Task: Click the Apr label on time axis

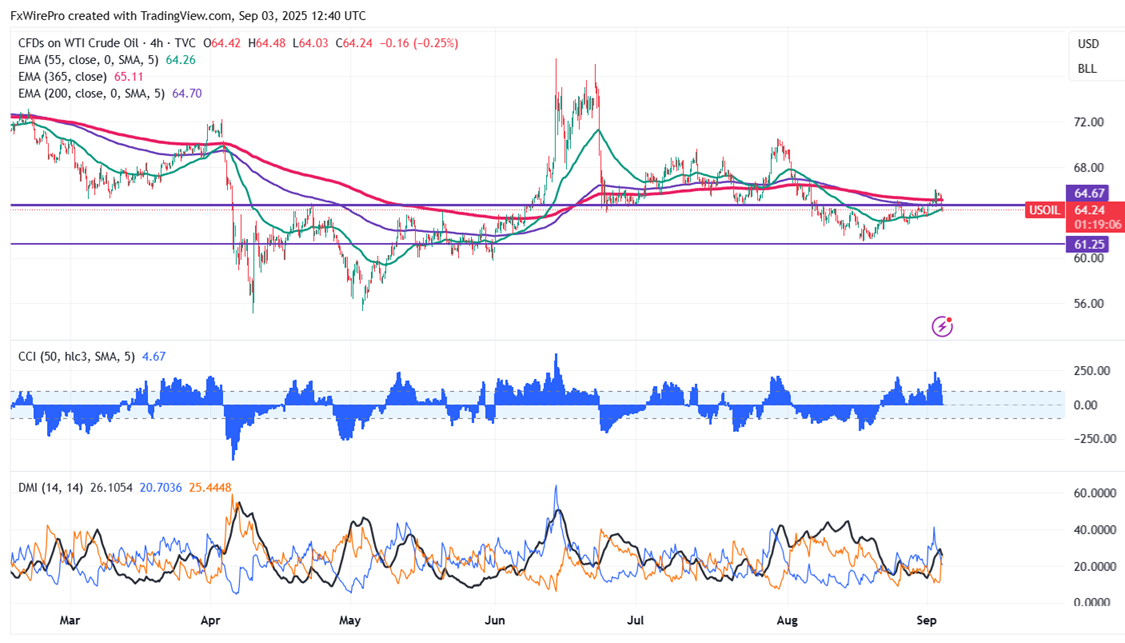Action: pyautogui.click(x=210, y=620)
